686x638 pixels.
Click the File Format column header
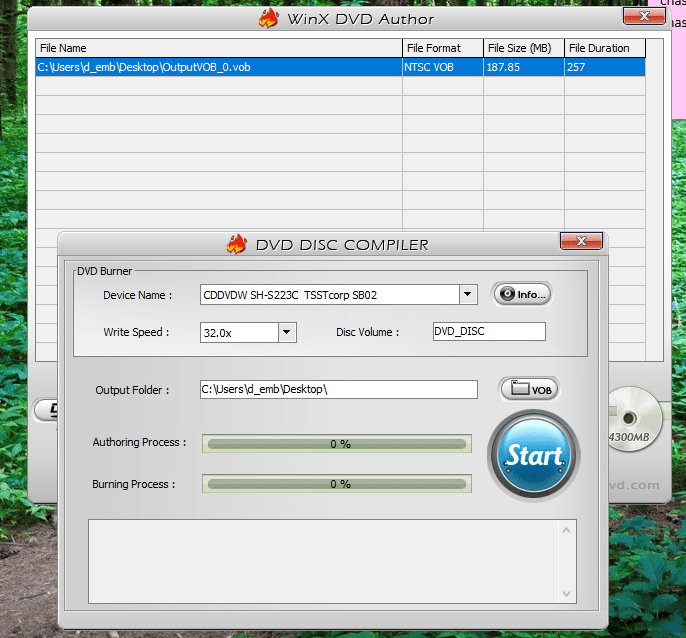pos(443,48)
